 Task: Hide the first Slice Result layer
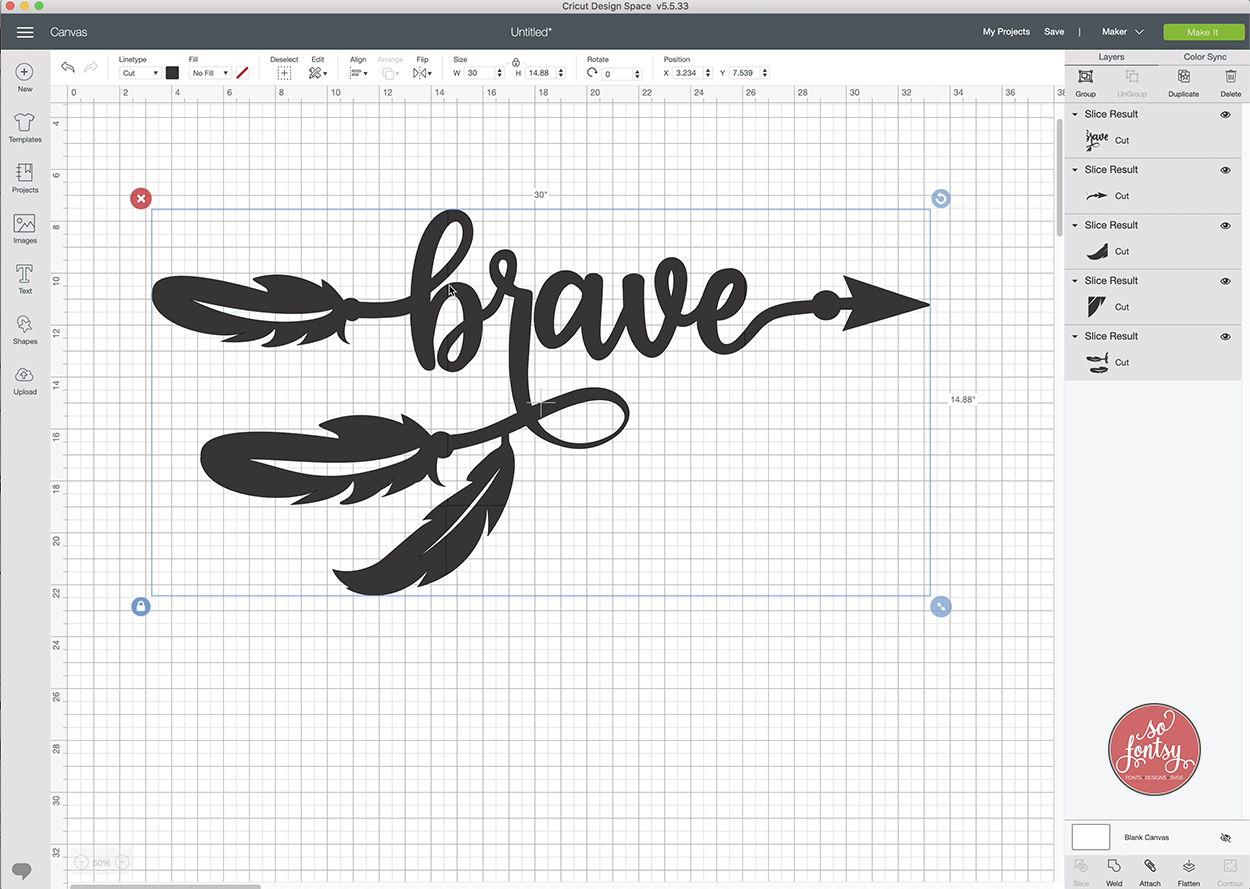pos(1225,115)
